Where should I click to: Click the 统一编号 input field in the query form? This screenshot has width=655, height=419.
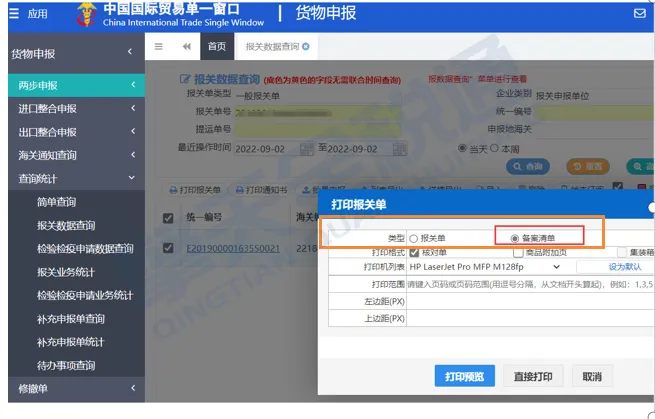click(x=595, y=112)
